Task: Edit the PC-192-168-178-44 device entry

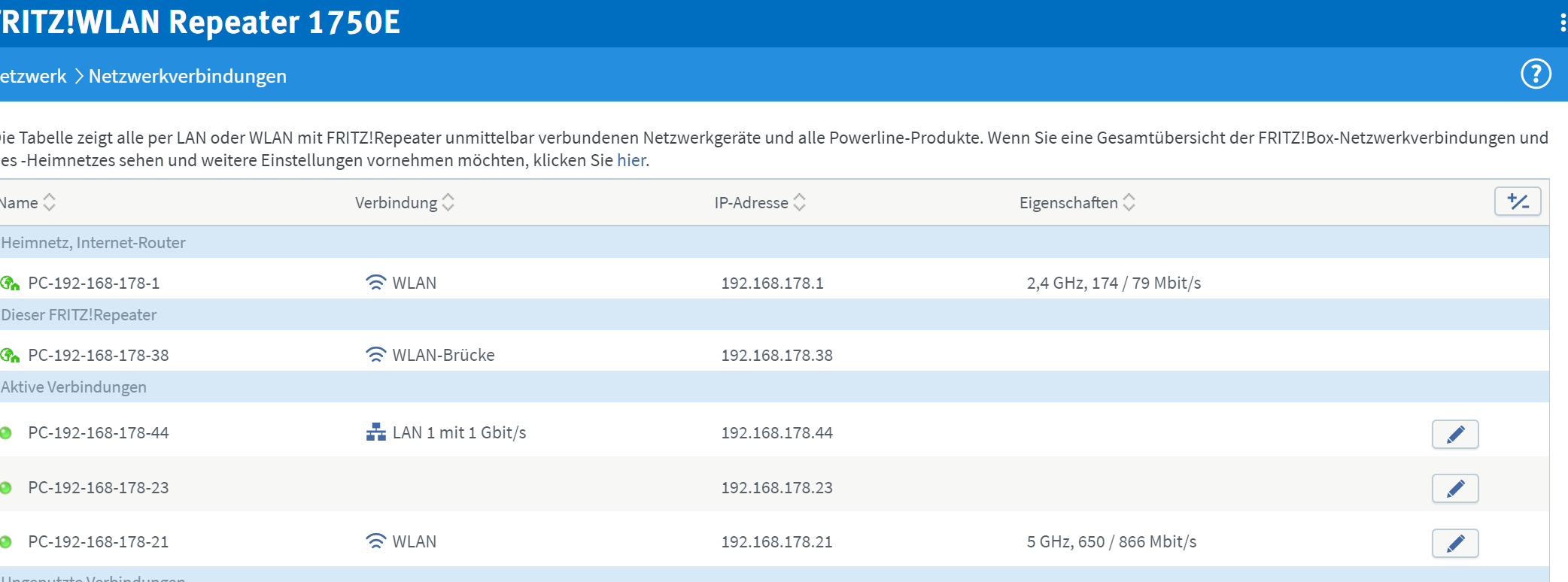Action: (x=1454, y=434)
